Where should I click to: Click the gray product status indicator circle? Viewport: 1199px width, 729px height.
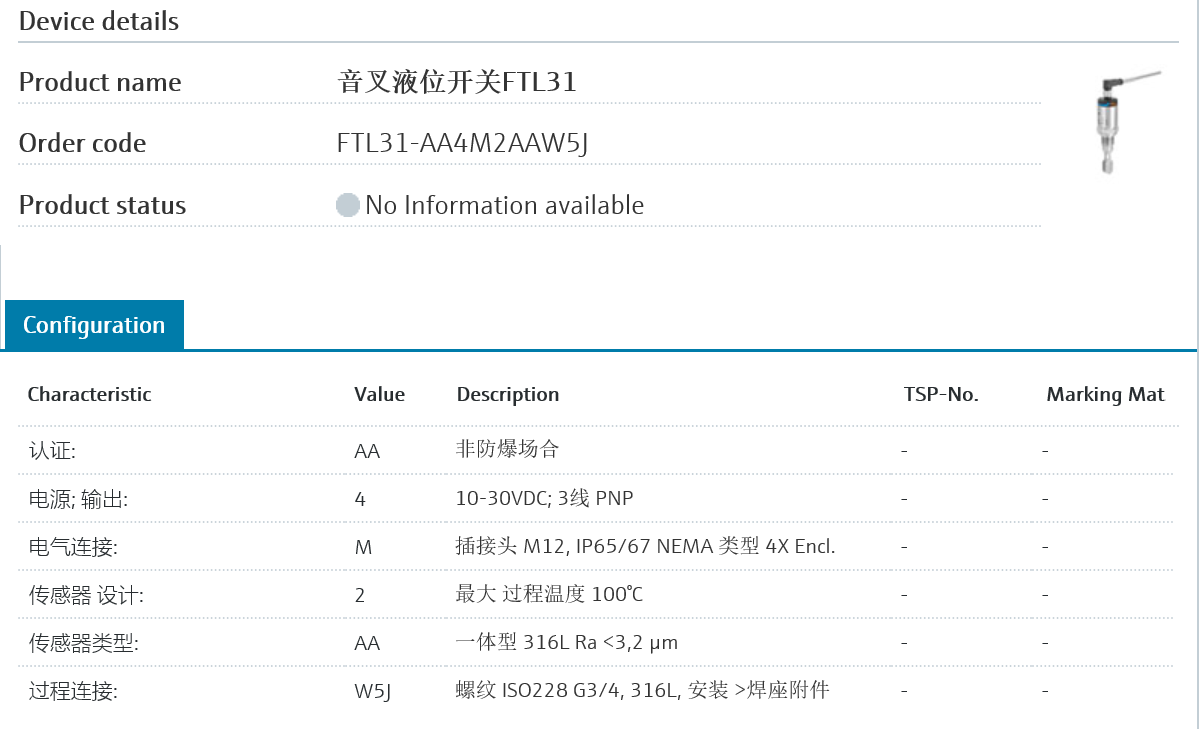(348, 206)
